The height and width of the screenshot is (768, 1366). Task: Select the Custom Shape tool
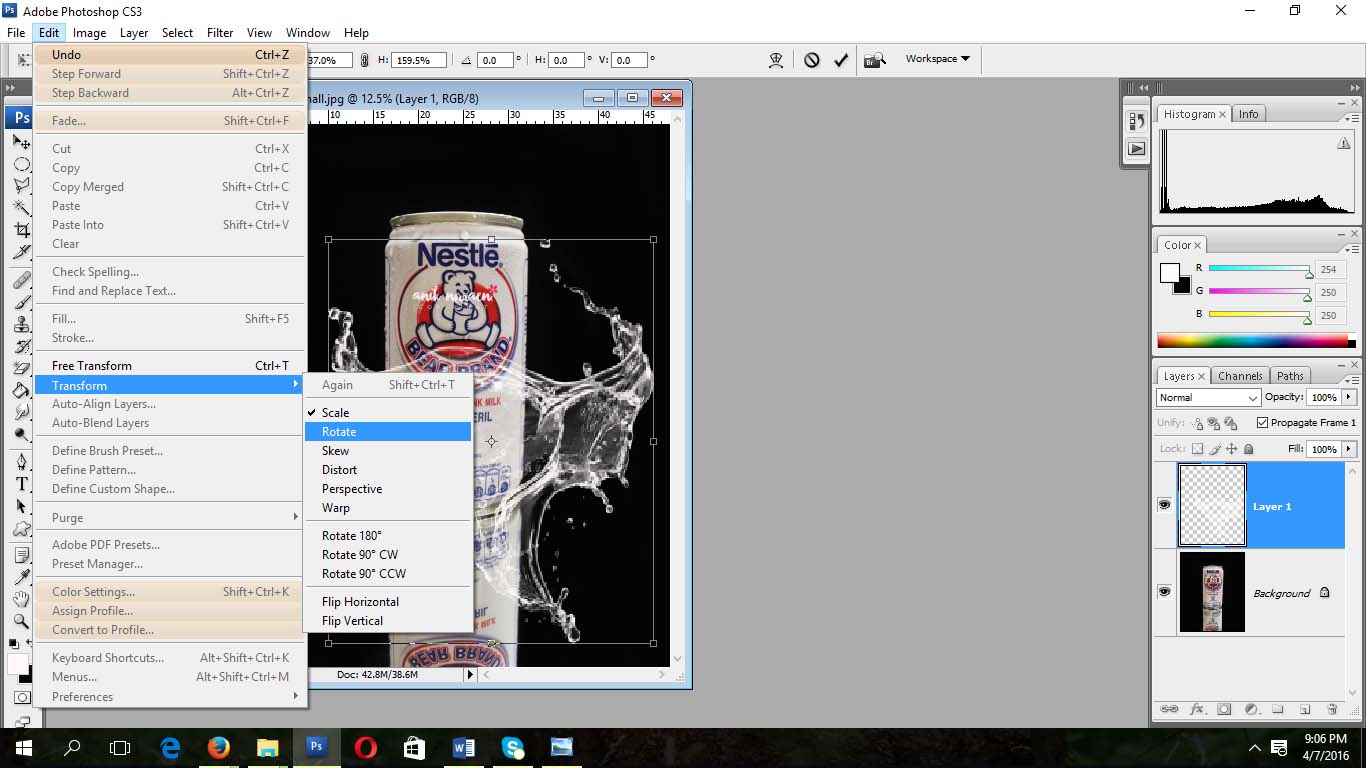21,528
